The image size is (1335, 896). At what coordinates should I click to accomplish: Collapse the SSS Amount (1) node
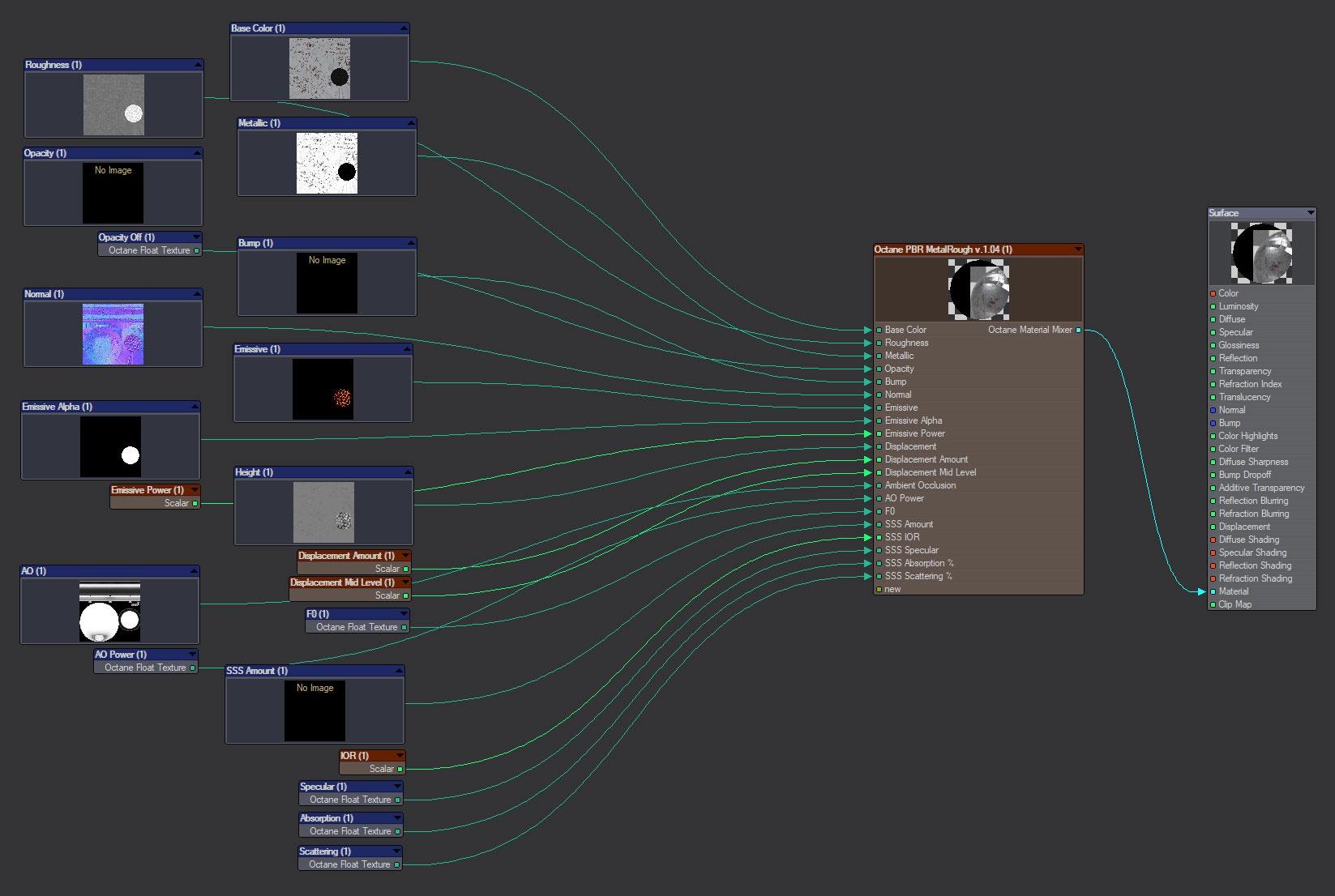[x=398, y=671]
